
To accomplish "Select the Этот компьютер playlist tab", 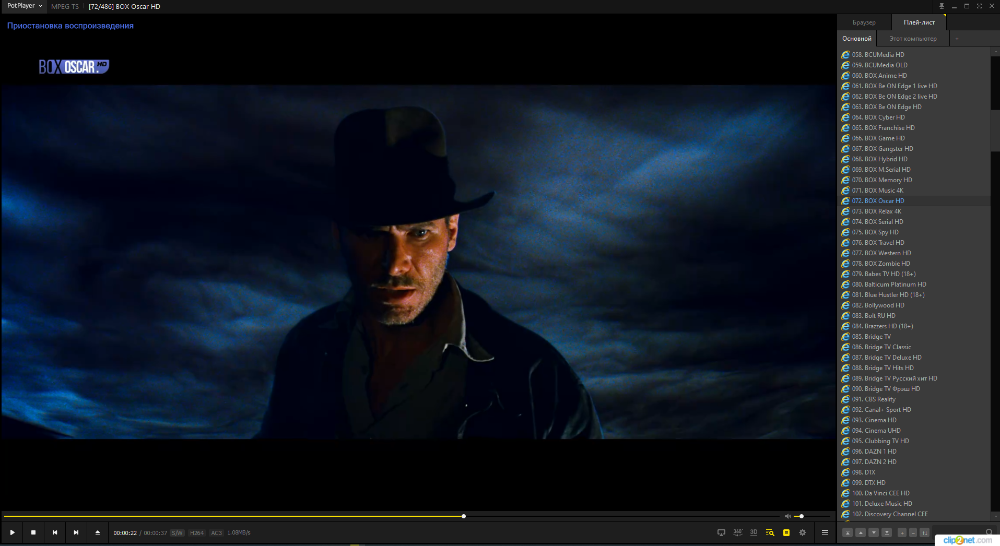I will pyautogui.click(x=913, y=39).
